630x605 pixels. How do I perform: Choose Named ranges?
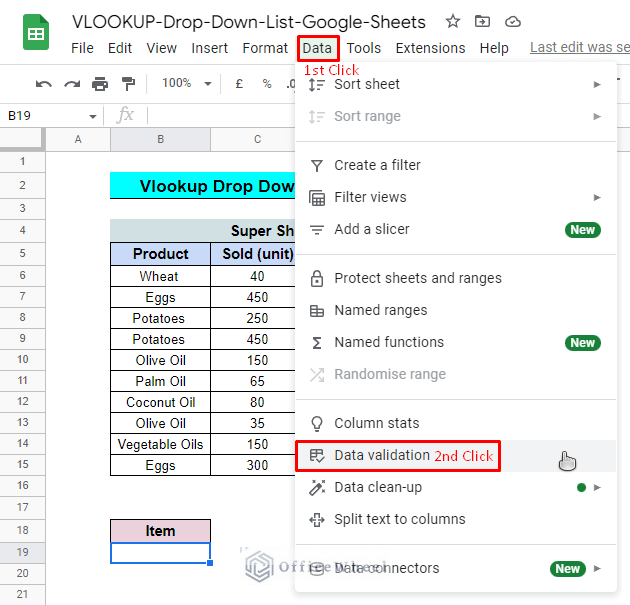pos(456,311)
